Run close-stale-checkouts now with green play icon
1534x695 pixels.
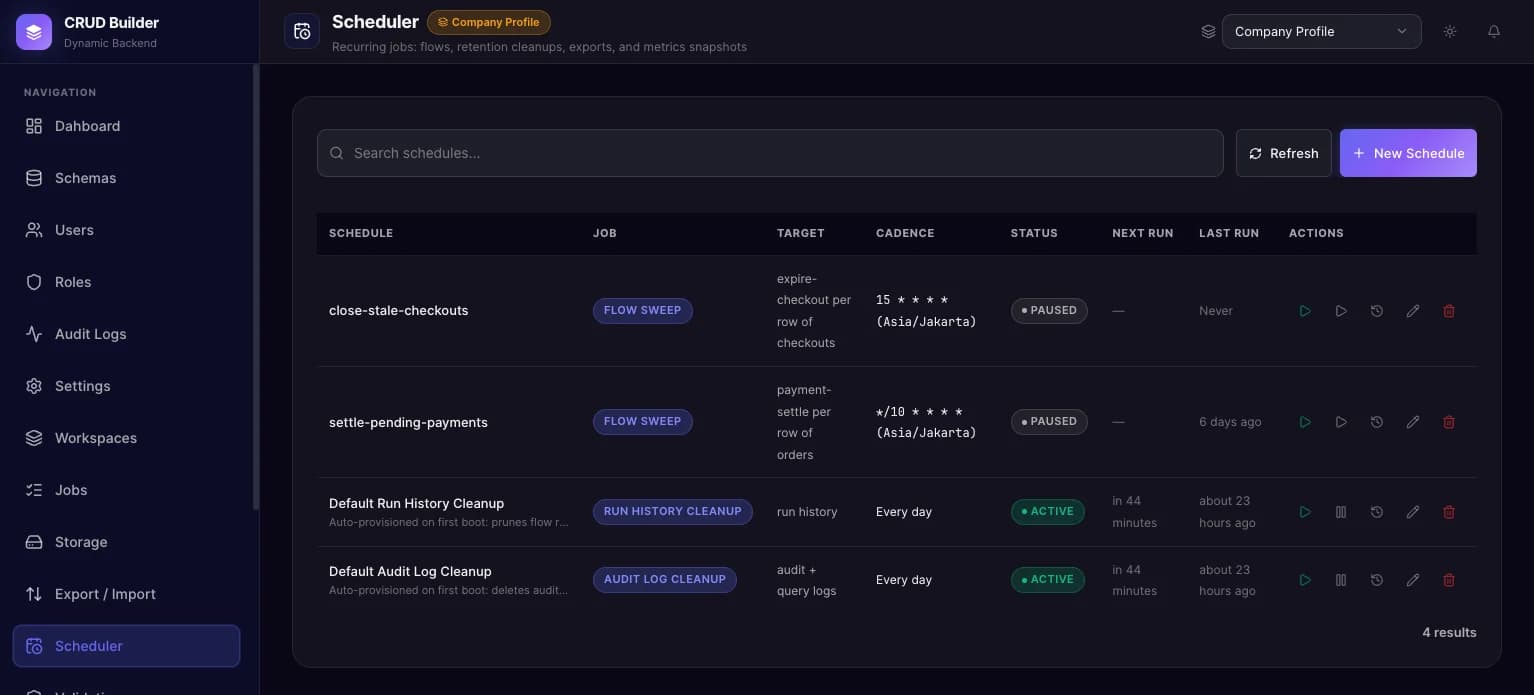click(1305, 311)
